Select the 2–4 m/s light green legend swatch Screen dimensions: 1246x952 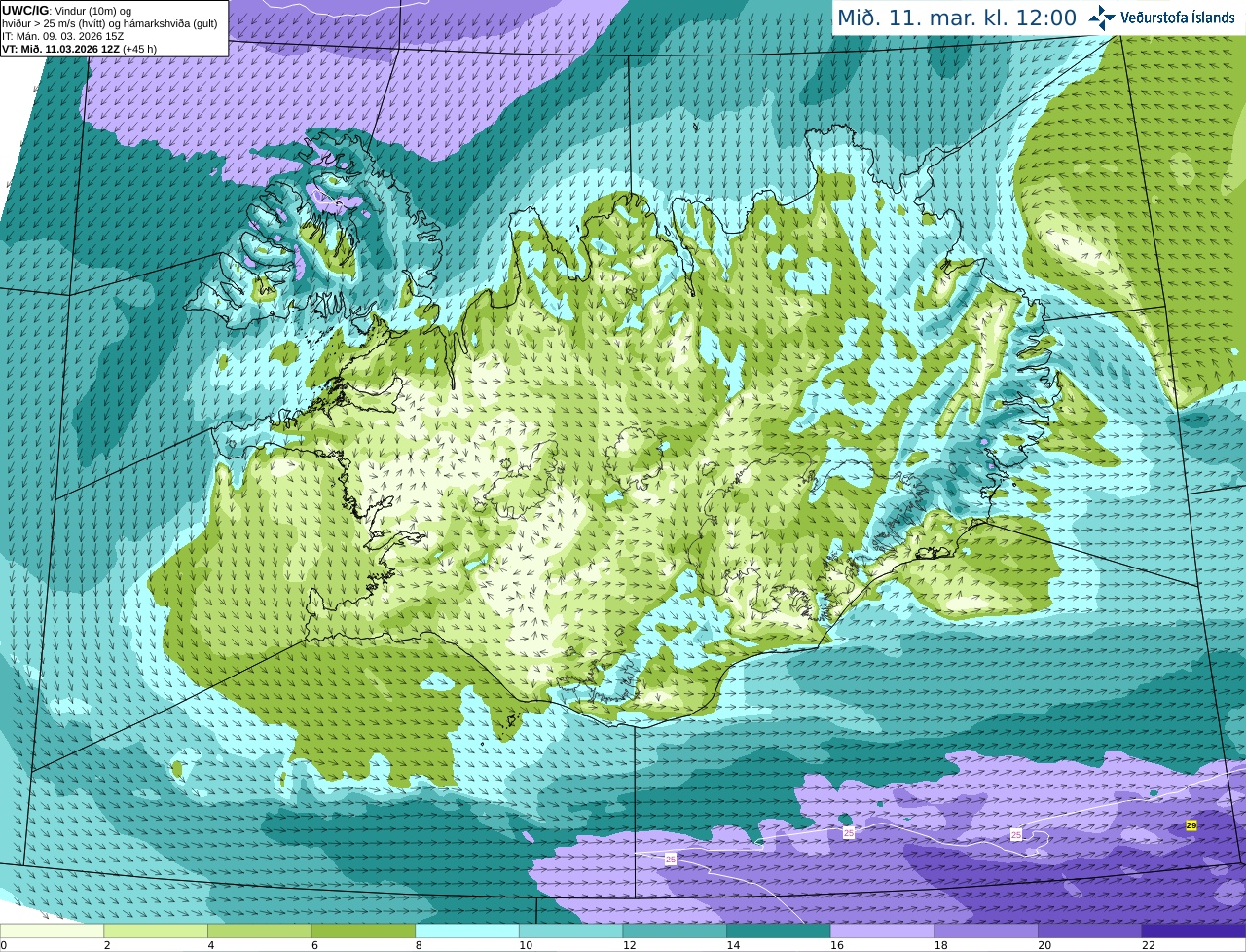pyautogui.click(x=156, y=931)
